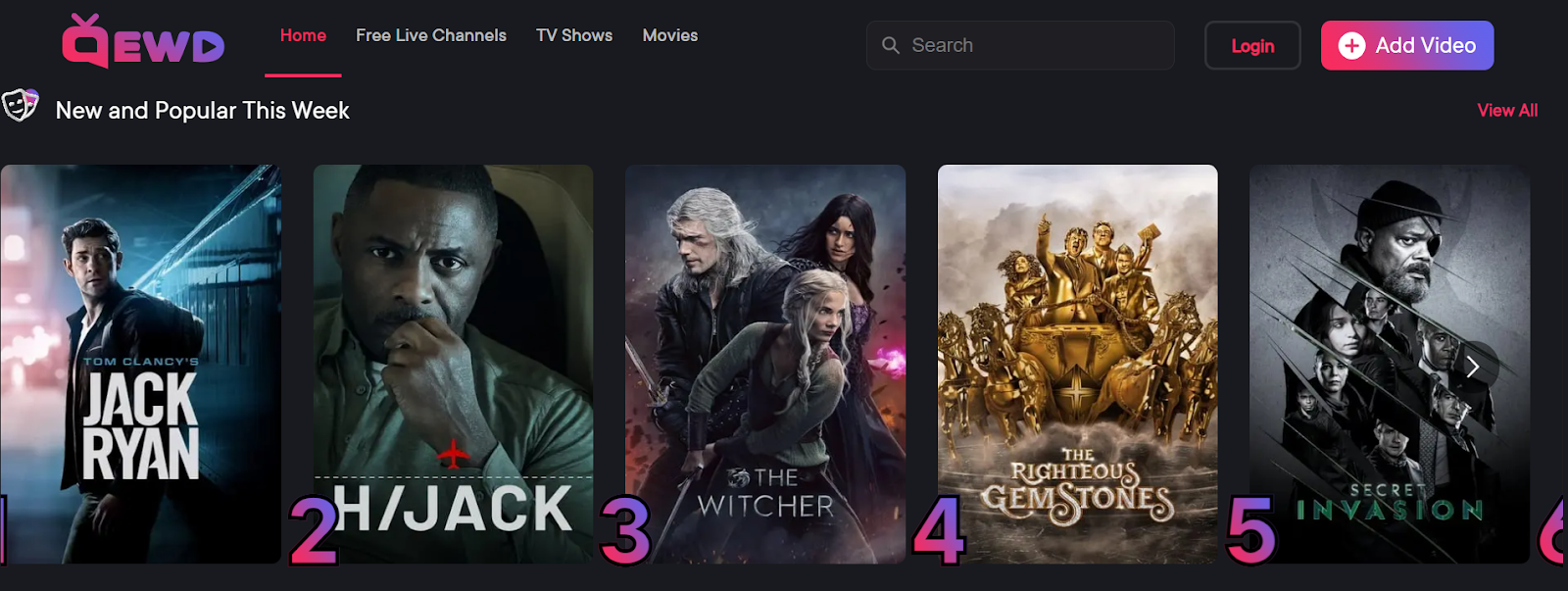Click the theater masks icon
The height and width of the screenshot is (591, 1568).
click(20, 104)
